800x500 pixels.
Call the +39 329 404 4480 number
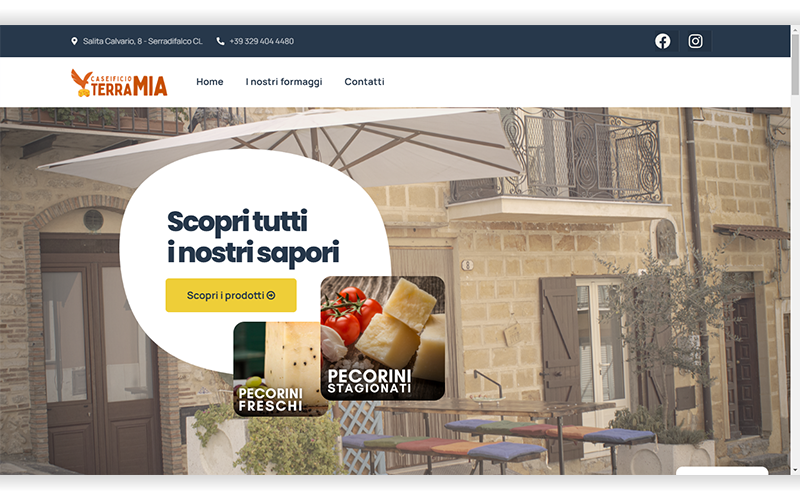click(x=261, y=41)
